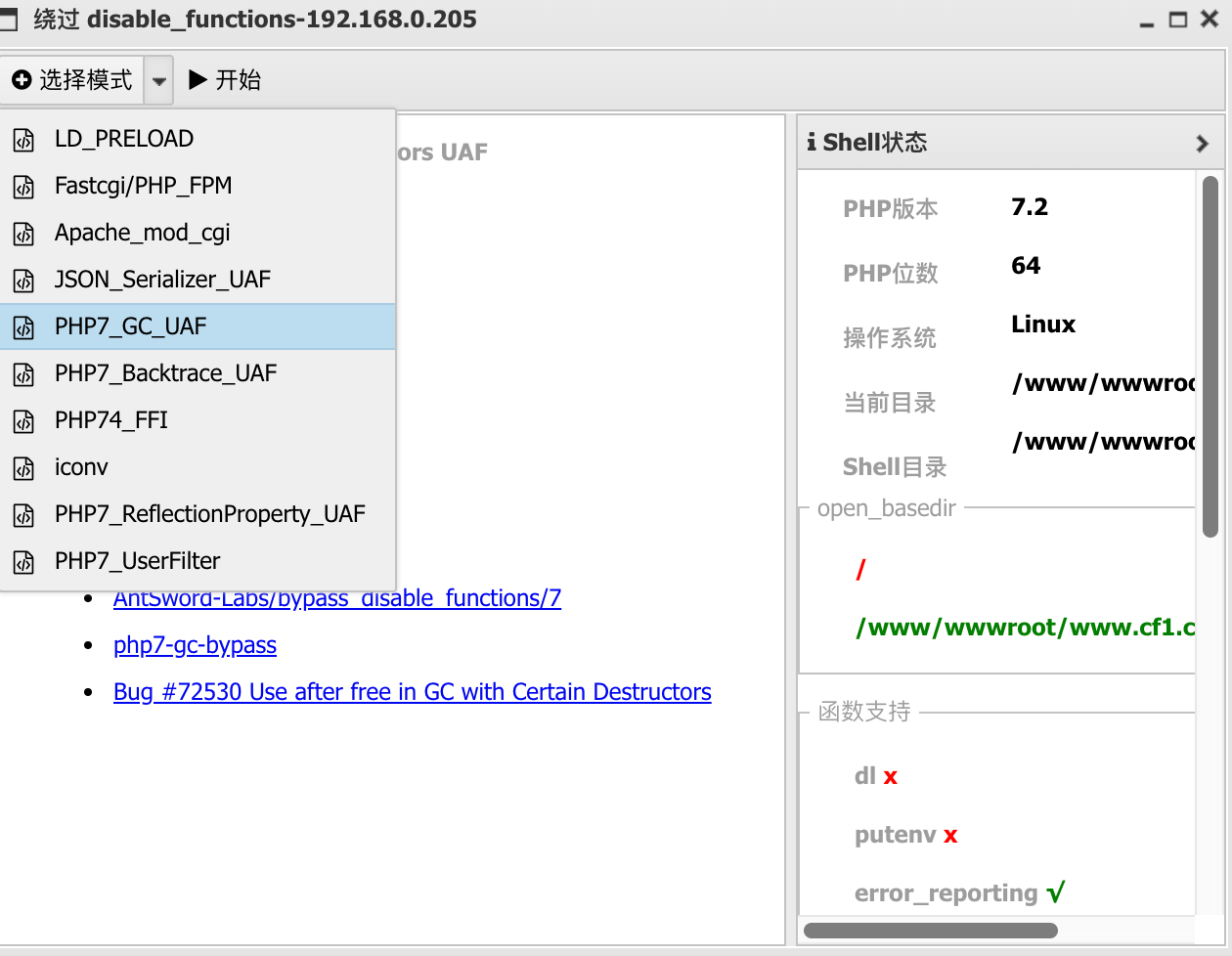
Task: Open the mode selection dropdown arrow
Action: (x=158, y=81)
